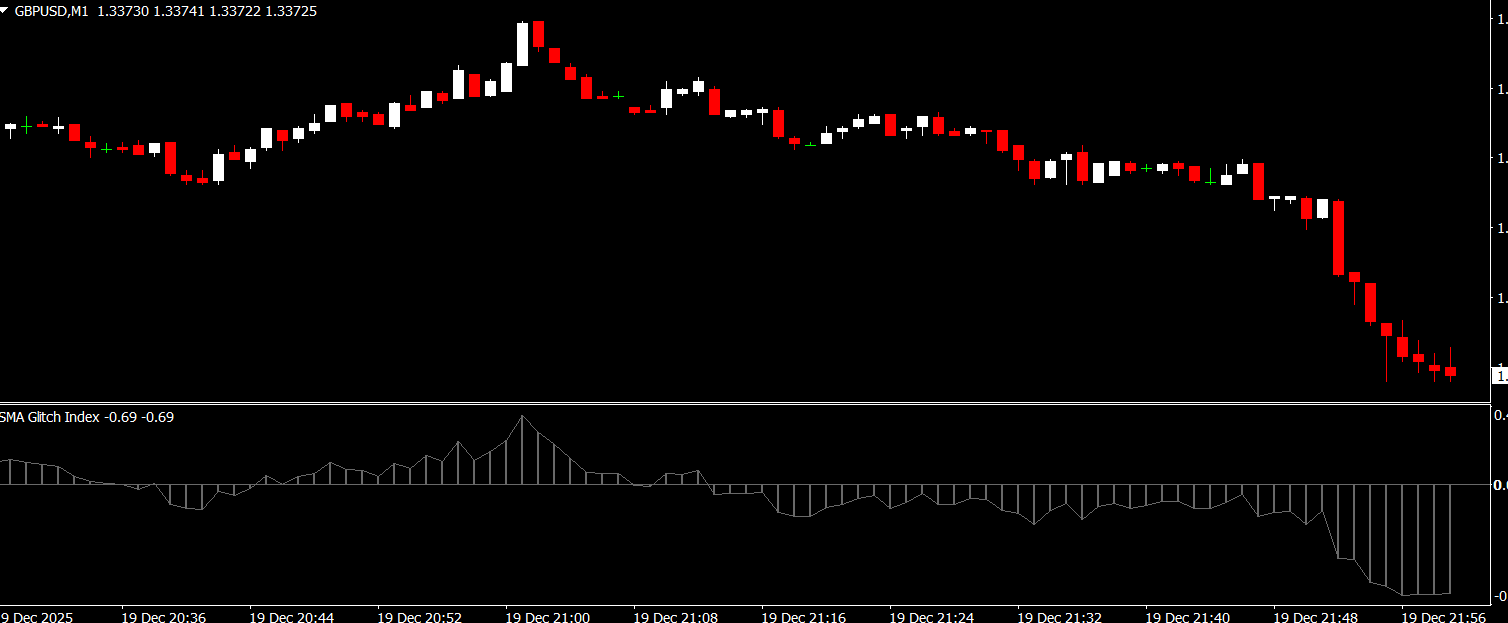The image size is (1508, 623).
Task: Click the 19 Dec 20:36 time label
Action: click(163, 617)
